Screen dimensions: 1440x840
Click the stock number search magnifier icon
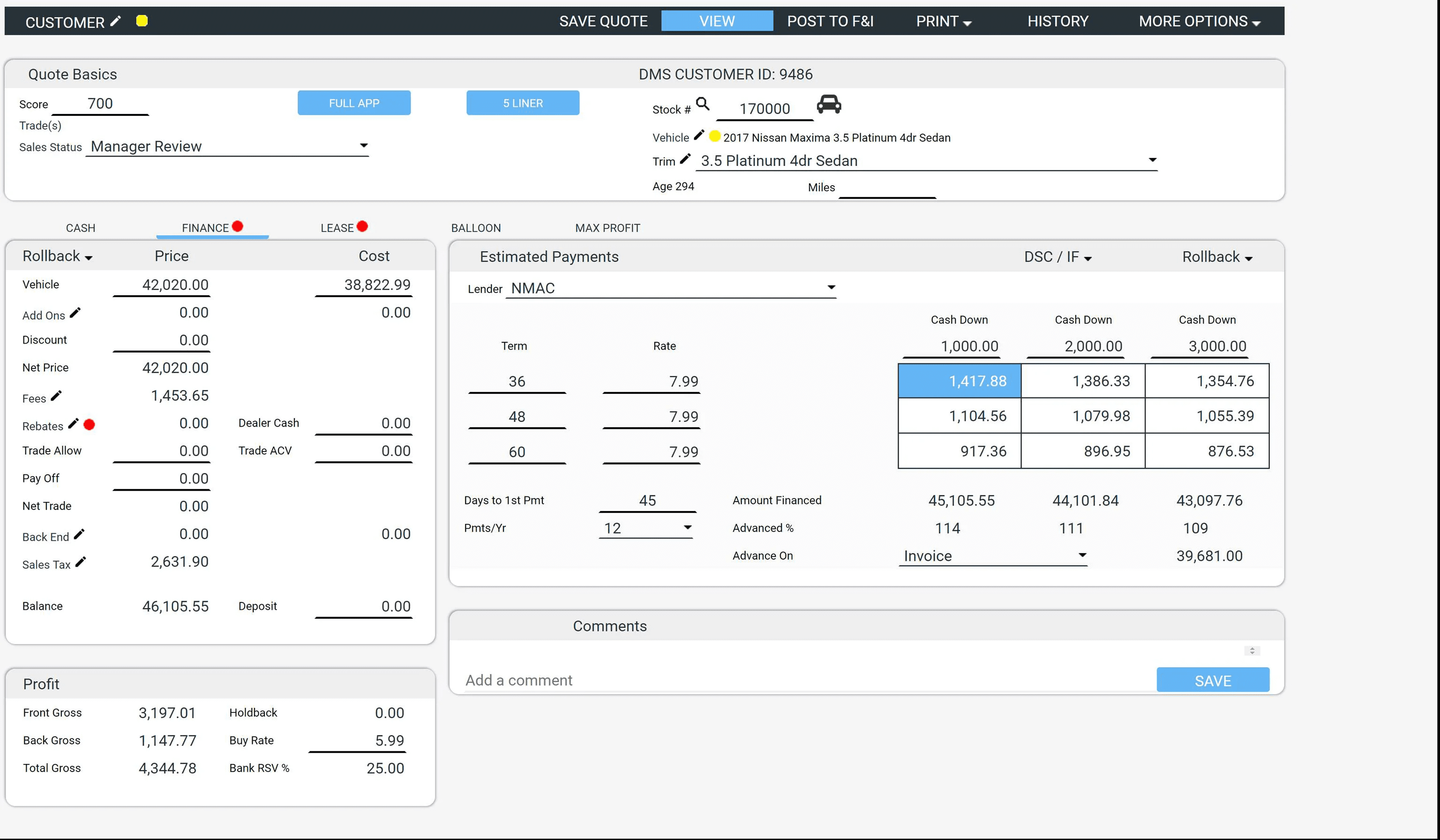click(704, 105)
